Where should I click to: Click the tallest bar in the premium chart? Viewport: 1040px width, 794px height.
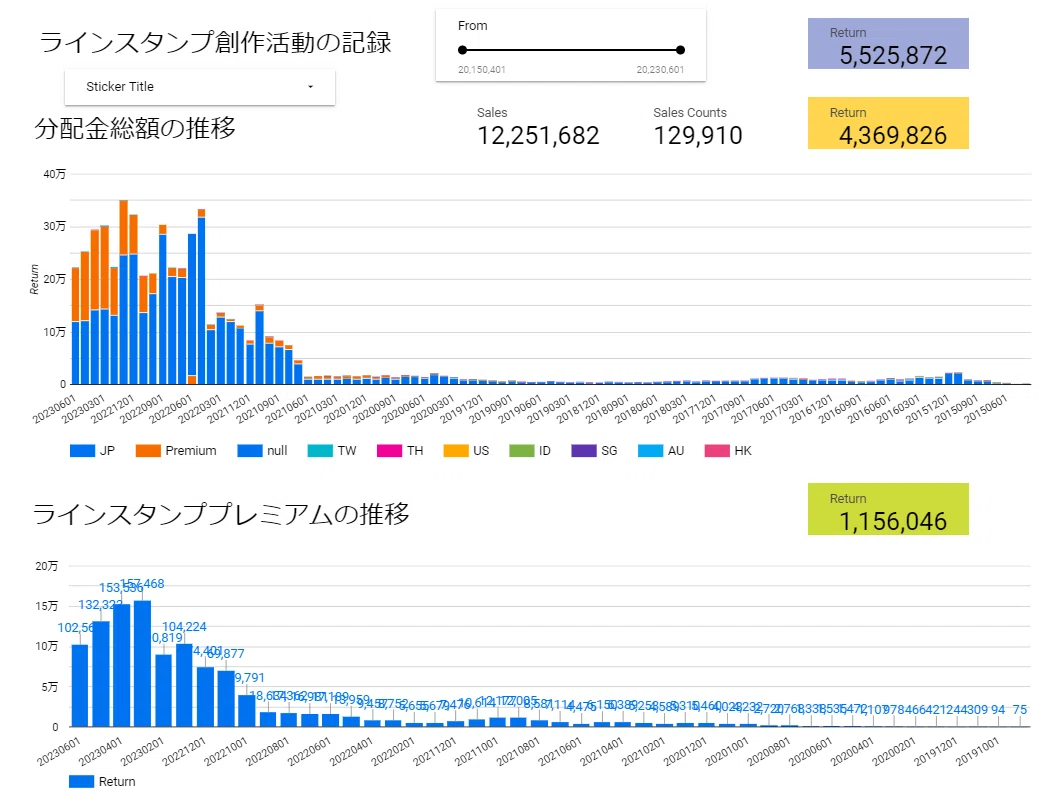(x=142, y=663)
